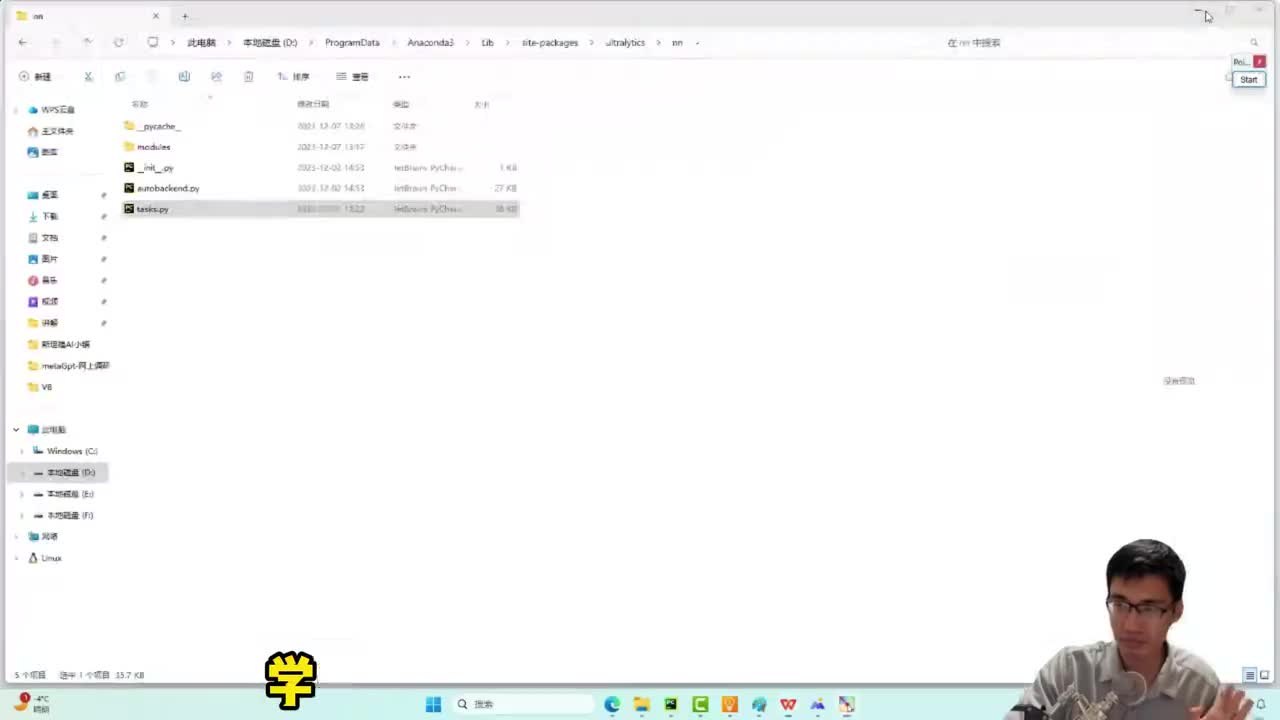The height and width of the screenshot is (720, 1280).
Task: Open Microsoft Edge from the taskbar
Action: click(612, 704)
